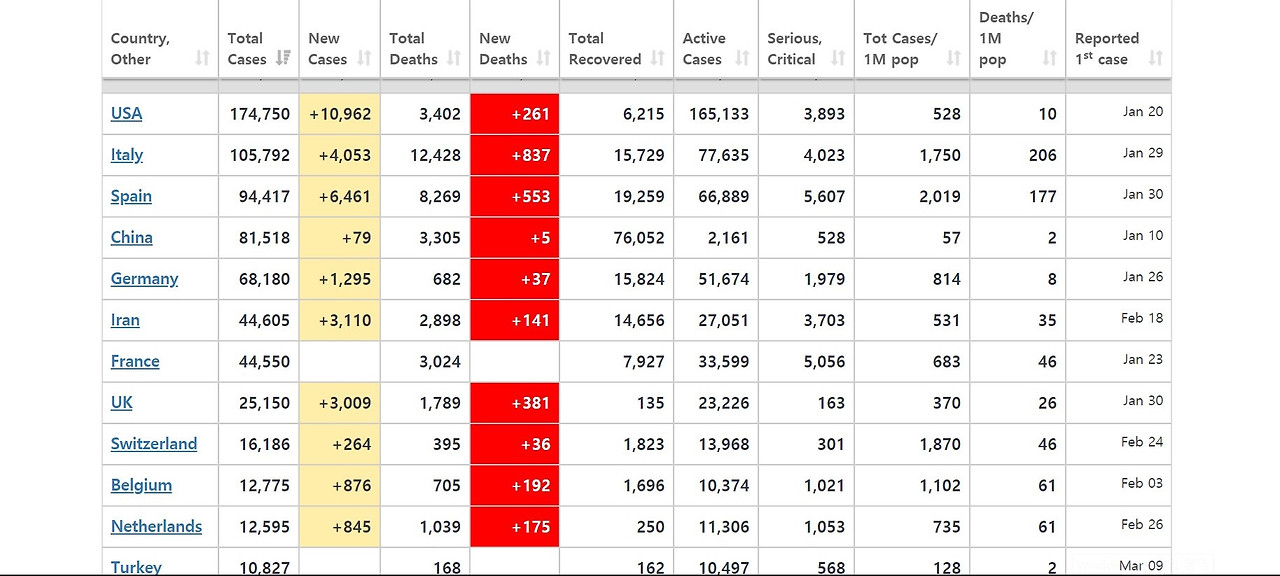
Task: Sort by Serious, Critical sort arrows
Action: [x=838, y=58]
